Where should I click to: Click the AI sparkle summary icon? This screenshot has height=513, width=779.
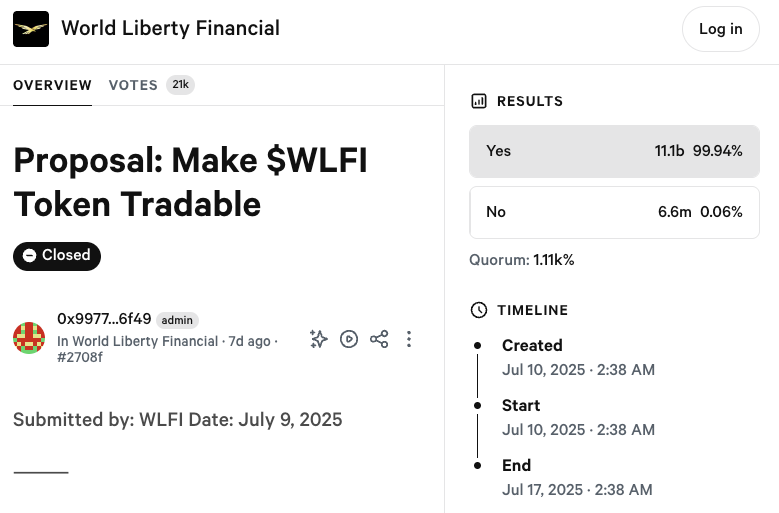click(319, 339)
